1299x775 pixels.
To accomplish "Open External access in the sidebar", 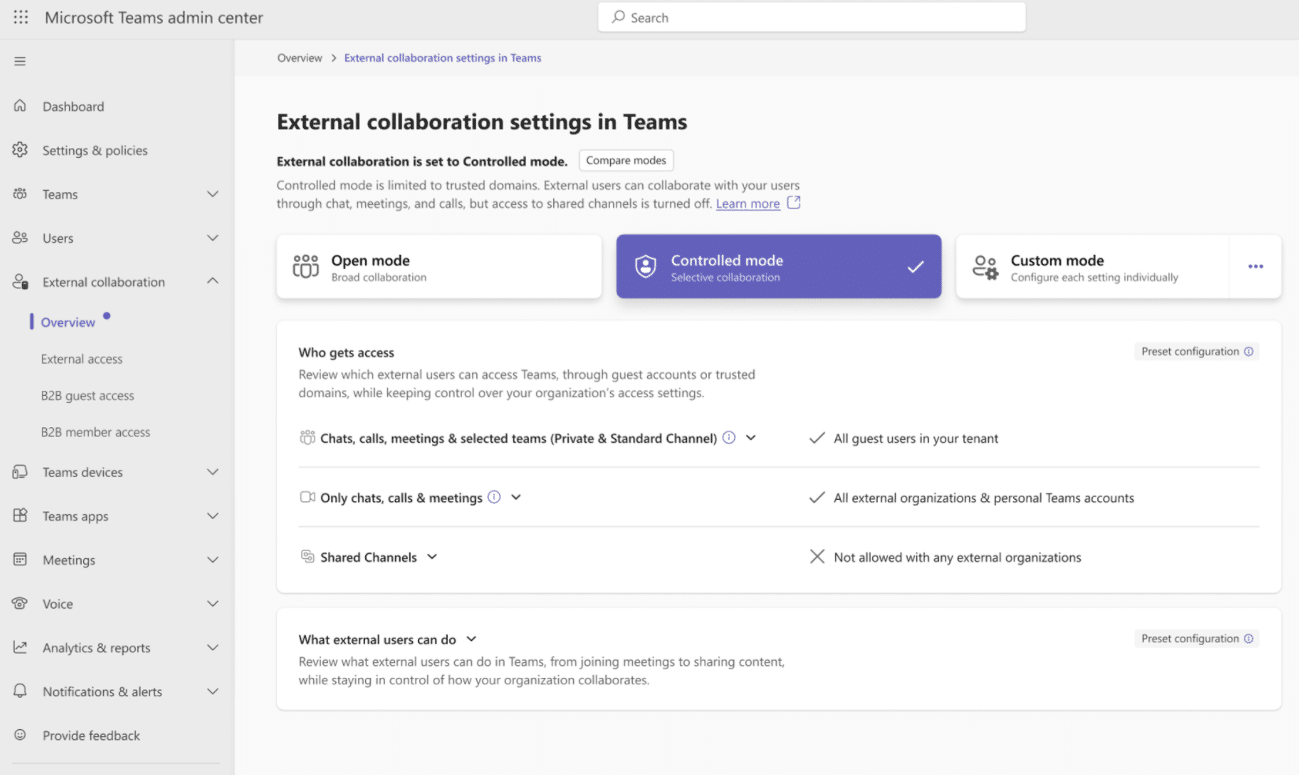I will tap(82, 359).
